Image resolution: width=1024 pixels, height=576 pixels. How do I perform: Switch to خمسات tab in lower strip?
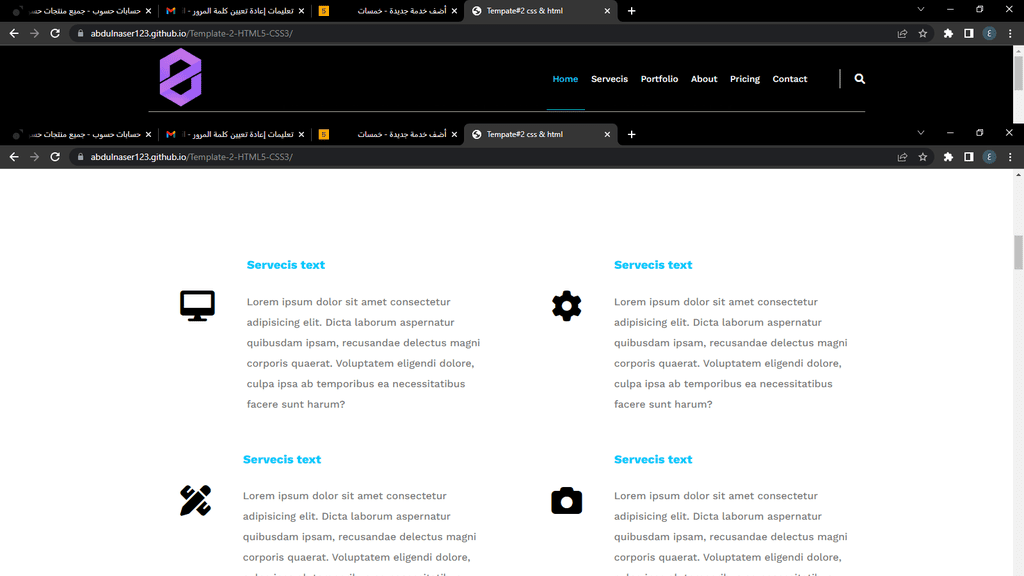pyautogui.click(x=387, y=135)
